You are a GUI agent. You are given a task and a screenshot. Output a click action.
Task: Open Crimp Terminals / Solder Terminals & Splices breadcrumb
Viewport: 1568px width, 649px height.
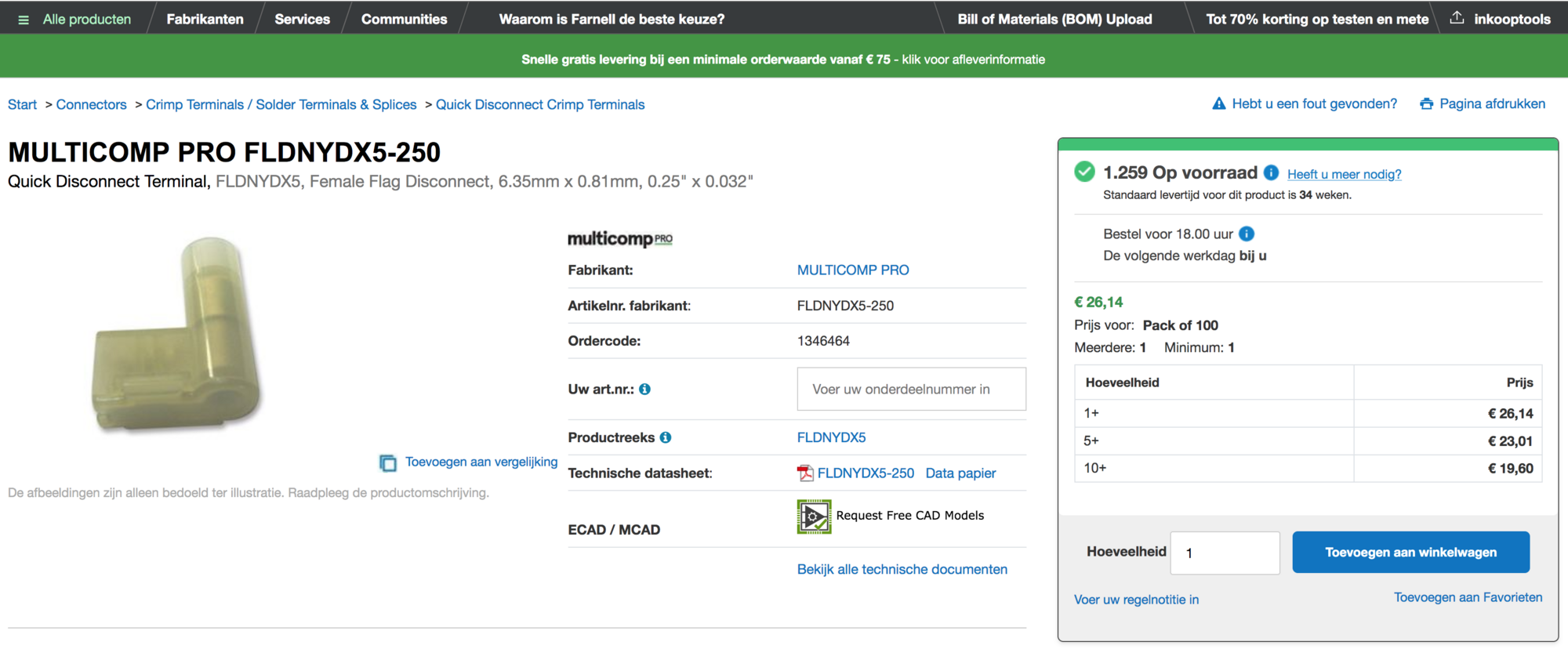[281, 104]
